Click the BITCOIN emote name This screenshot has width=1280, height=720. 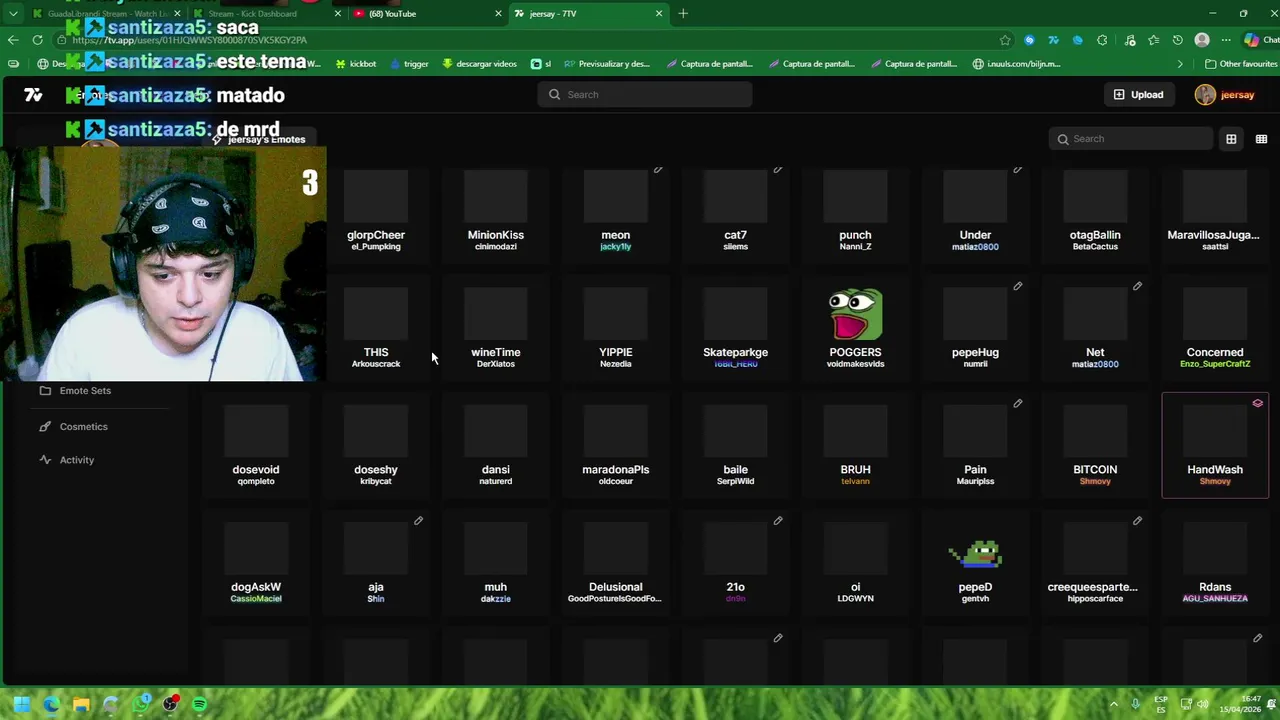pos(1095,470)
